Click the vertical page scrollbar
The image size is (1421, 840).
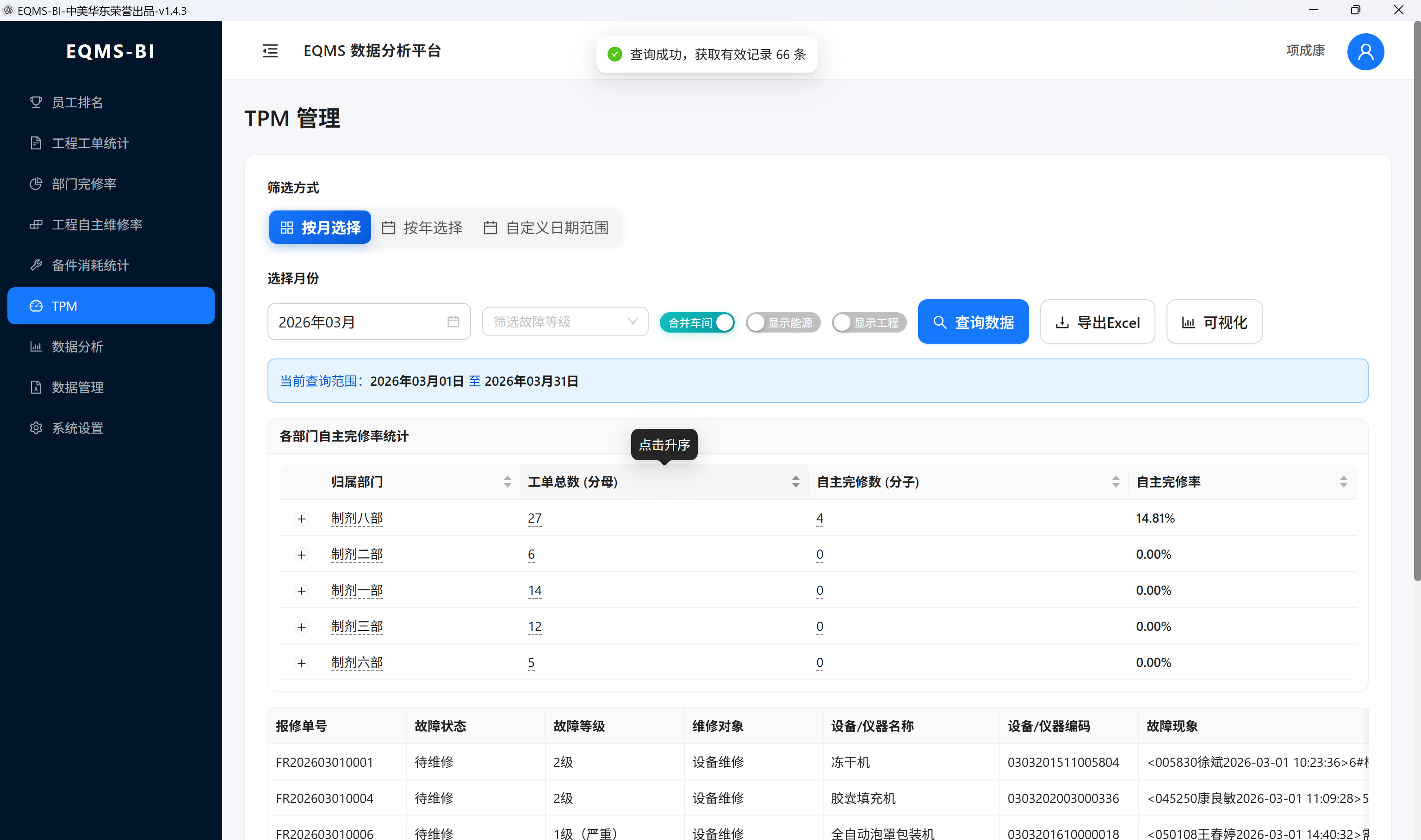1416,300
